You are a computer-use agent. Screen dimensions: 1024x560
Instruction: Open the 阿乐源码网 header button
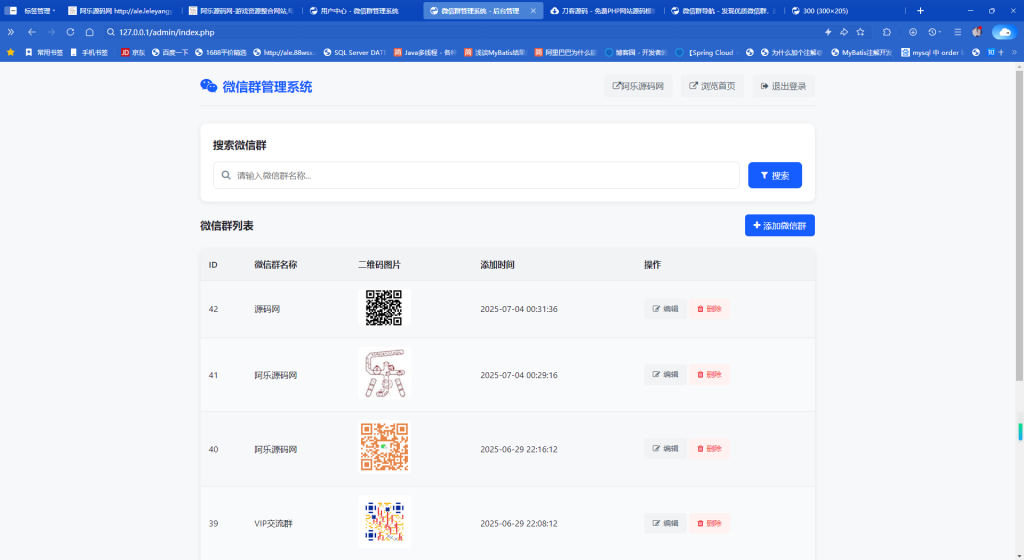point(638,86)
